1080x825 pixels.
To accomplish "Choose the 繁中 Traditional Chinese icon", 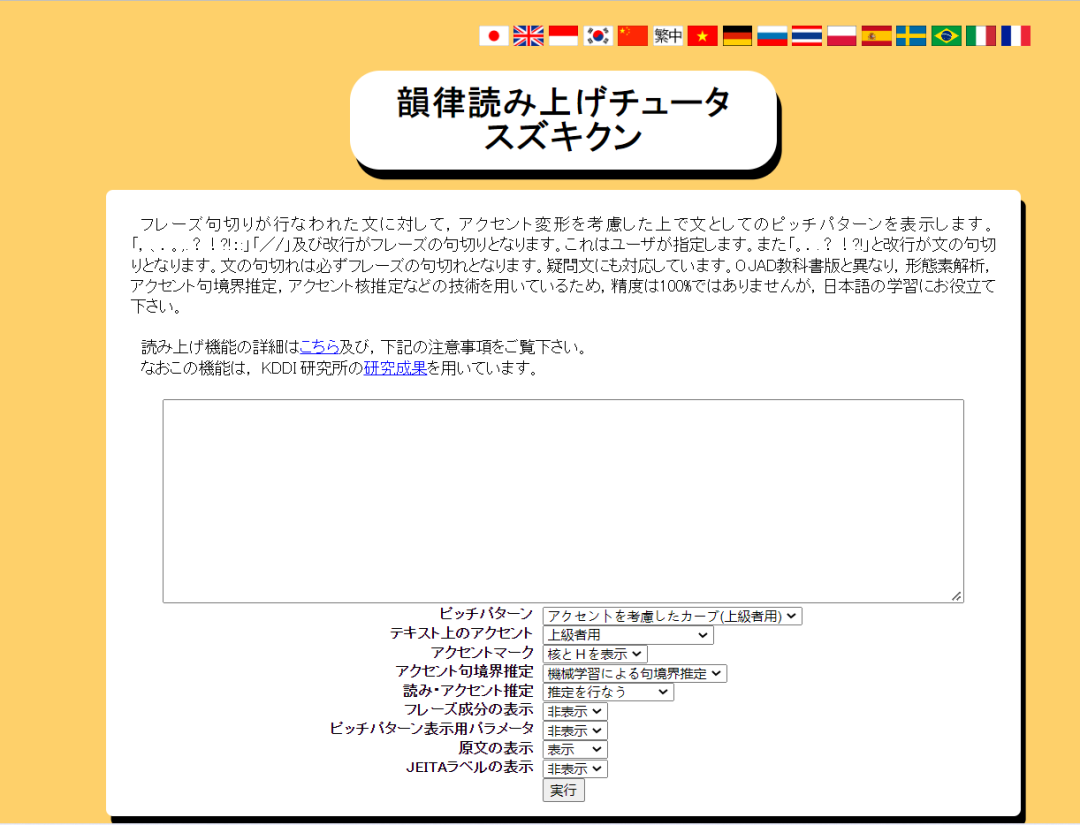I will pyautogui.click(x=667, y=36).
